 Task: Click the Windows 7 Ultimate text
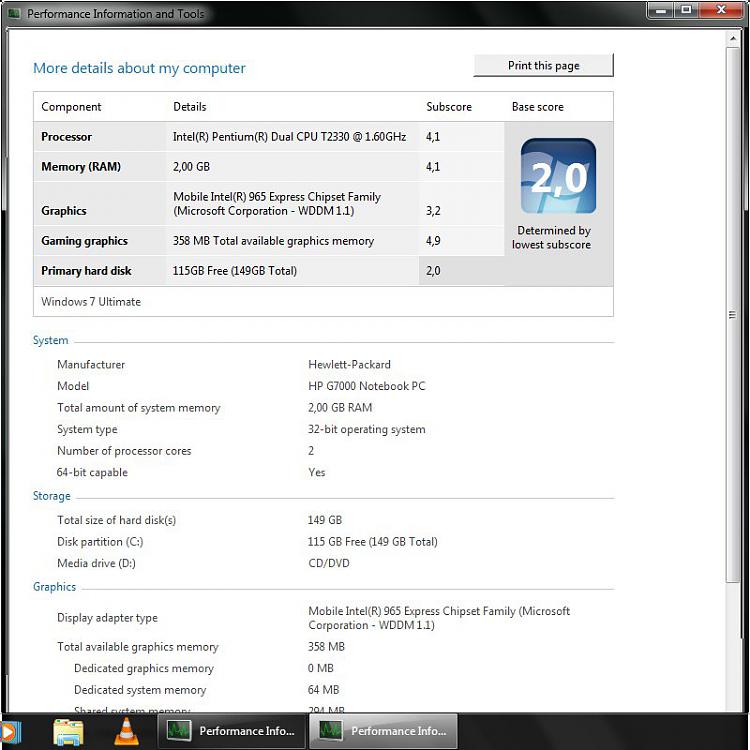click(x=91, y=302)
